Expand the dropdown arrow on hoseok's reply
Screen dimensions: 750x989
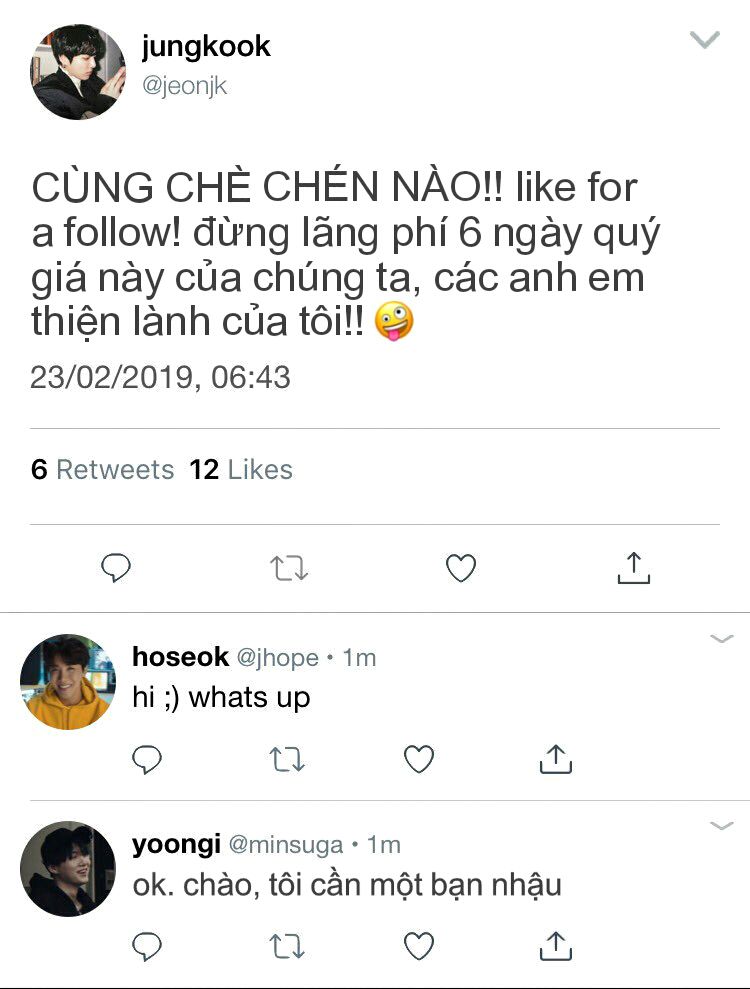click(x=722, y=639)
